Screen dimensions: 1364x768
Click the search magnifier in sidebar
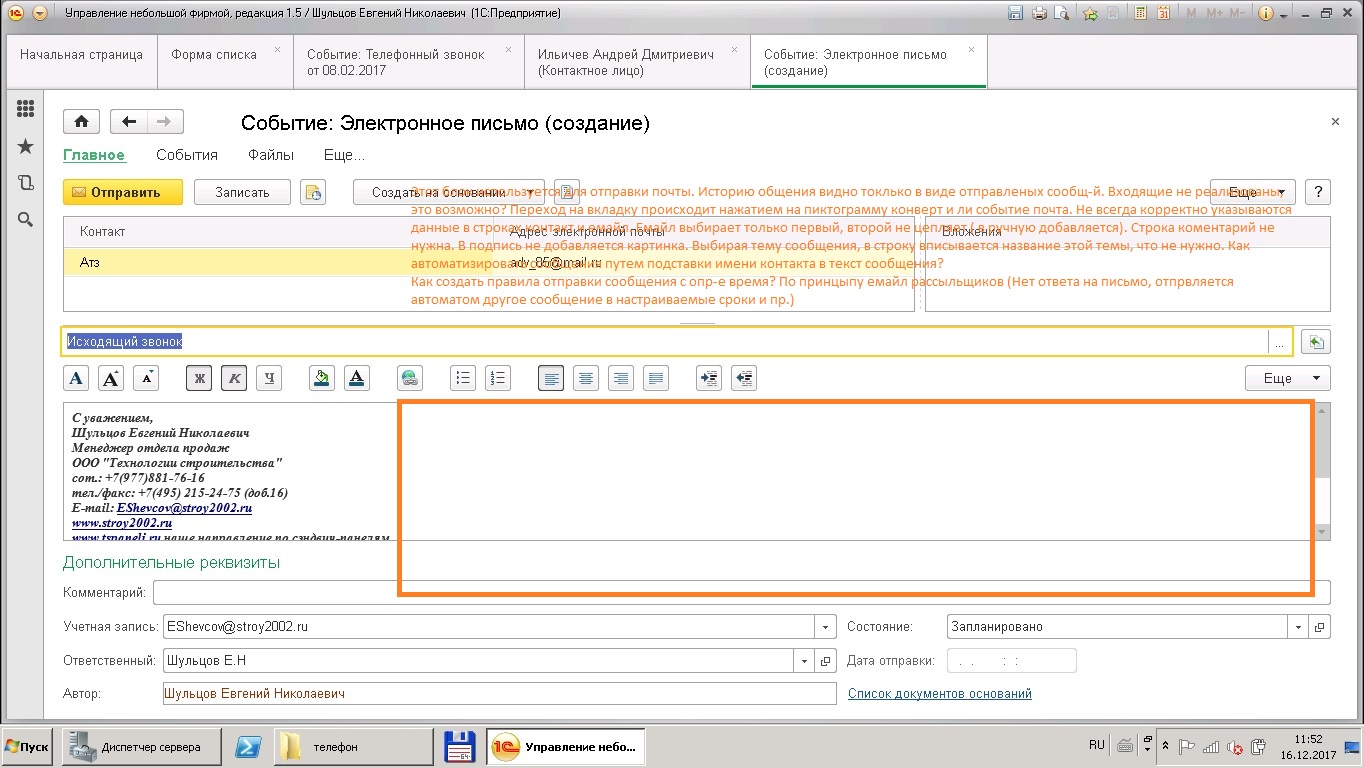coord(25,220)
